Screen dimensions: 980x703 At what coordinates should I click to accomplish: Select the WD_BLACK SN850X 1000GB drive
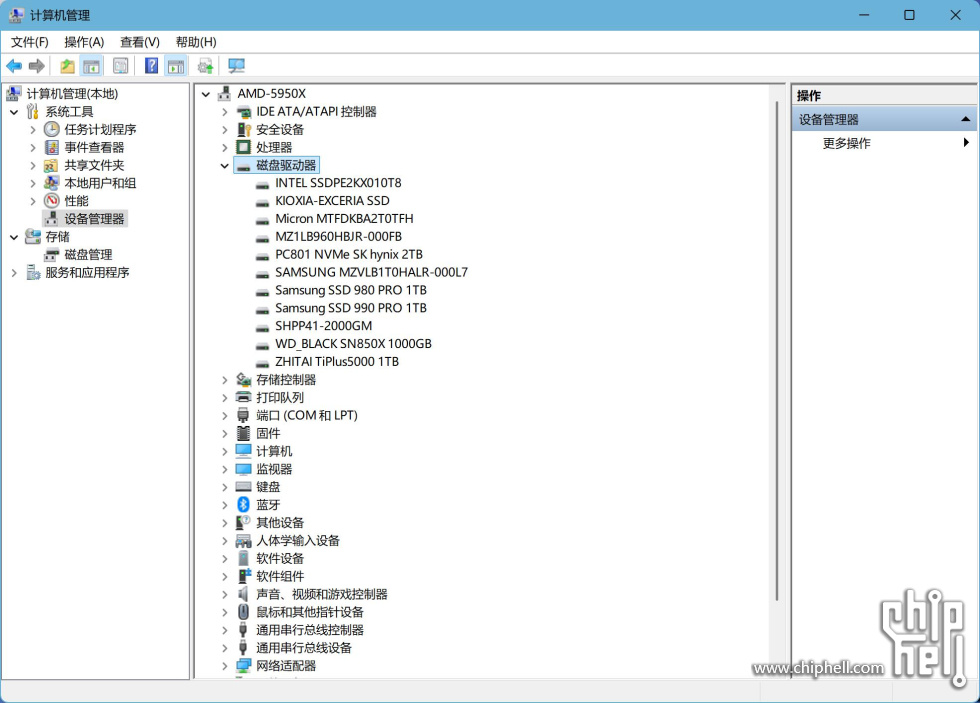point(353,344)
